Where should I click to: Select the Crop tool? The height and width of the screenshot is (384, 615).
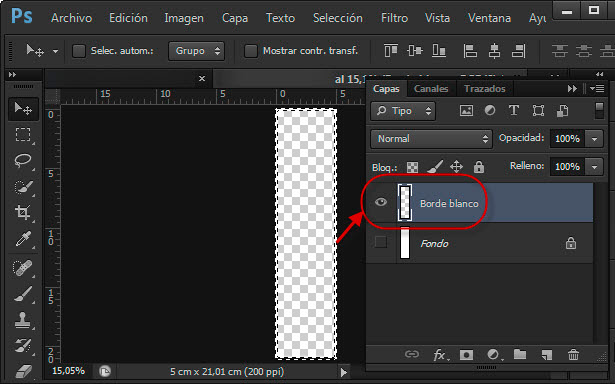click(x=23, y=213)
